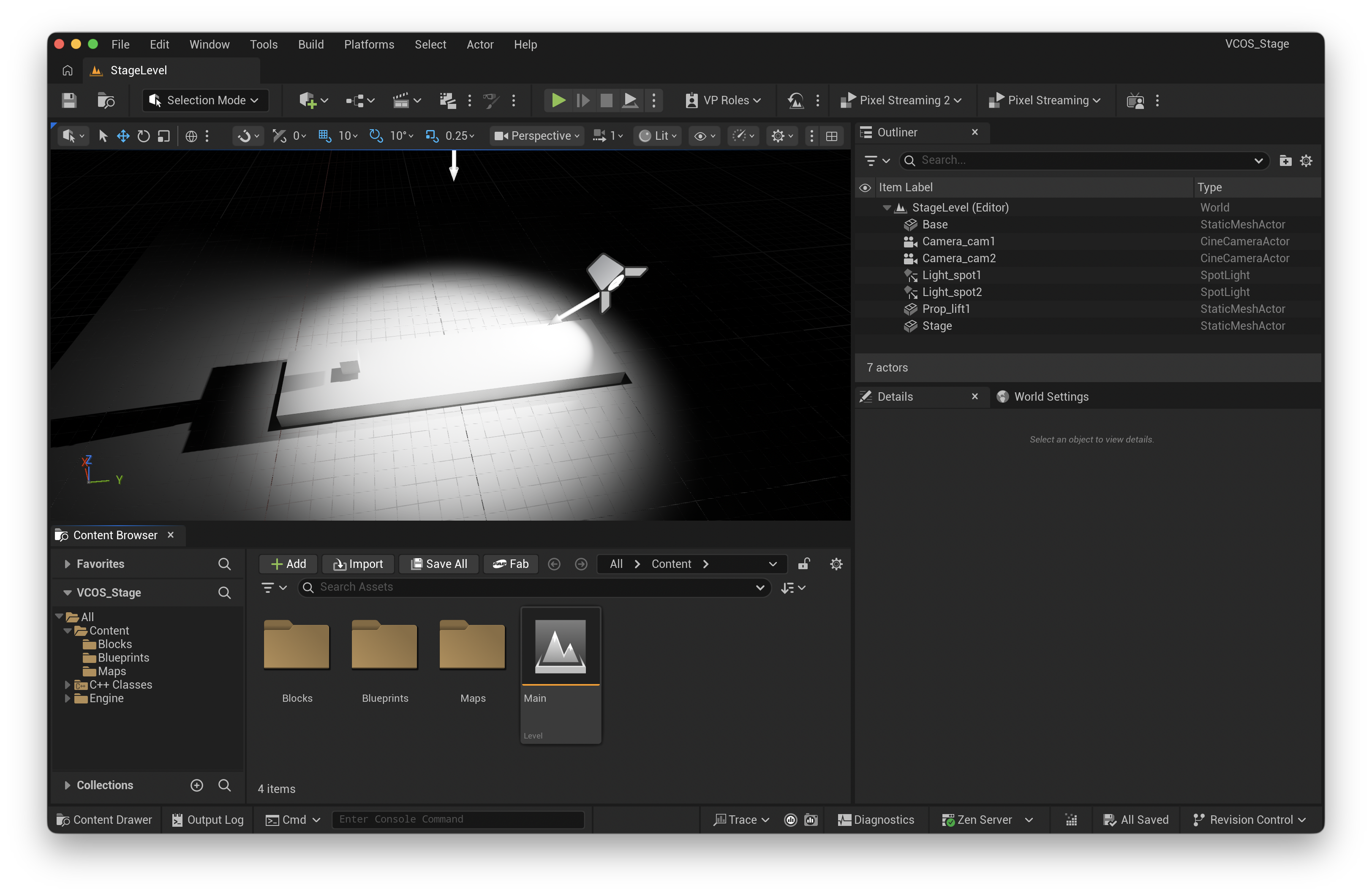
Task: Lock the Content Browser with padlock icon
Action: [x=803, y=564]
